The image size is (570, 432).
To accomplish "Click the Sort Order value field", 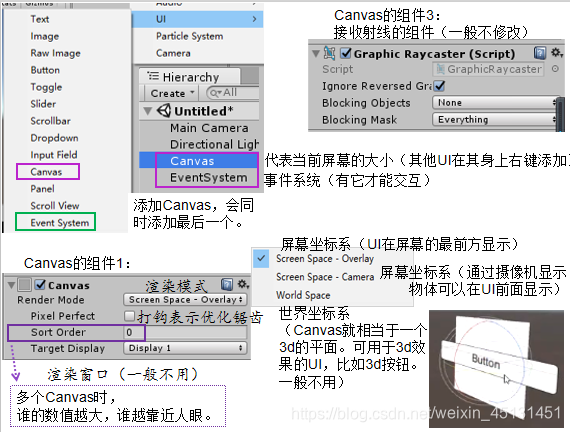I will (185, 332).
